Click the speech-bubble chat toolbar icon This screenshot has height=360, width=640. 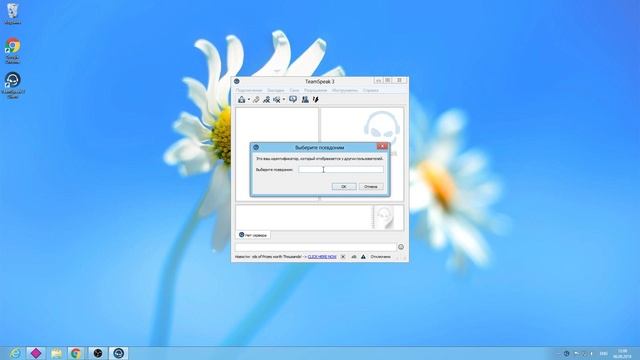coord(293,99)
